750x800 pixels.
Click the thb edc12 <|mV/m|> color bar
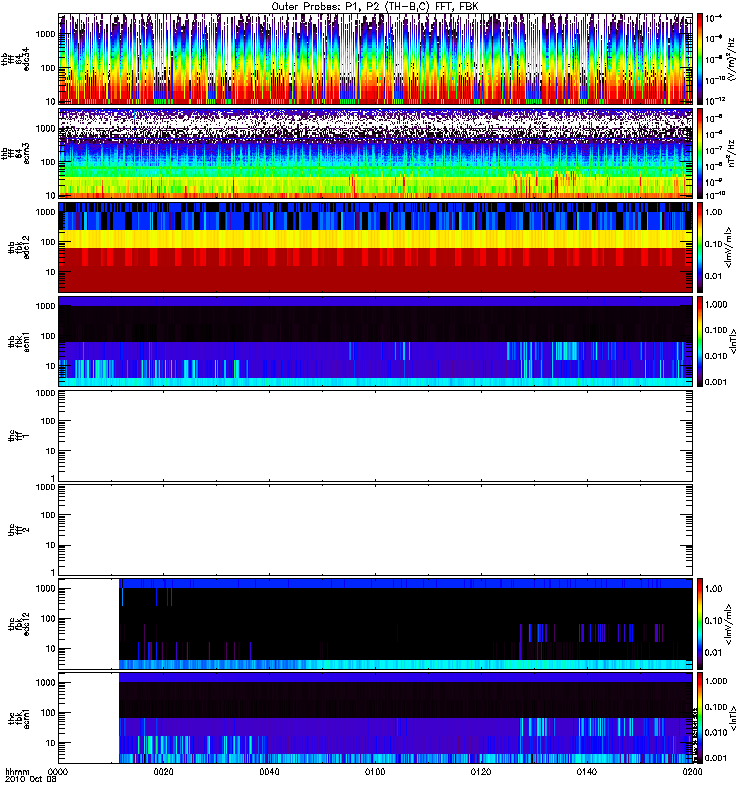[700, 247]
